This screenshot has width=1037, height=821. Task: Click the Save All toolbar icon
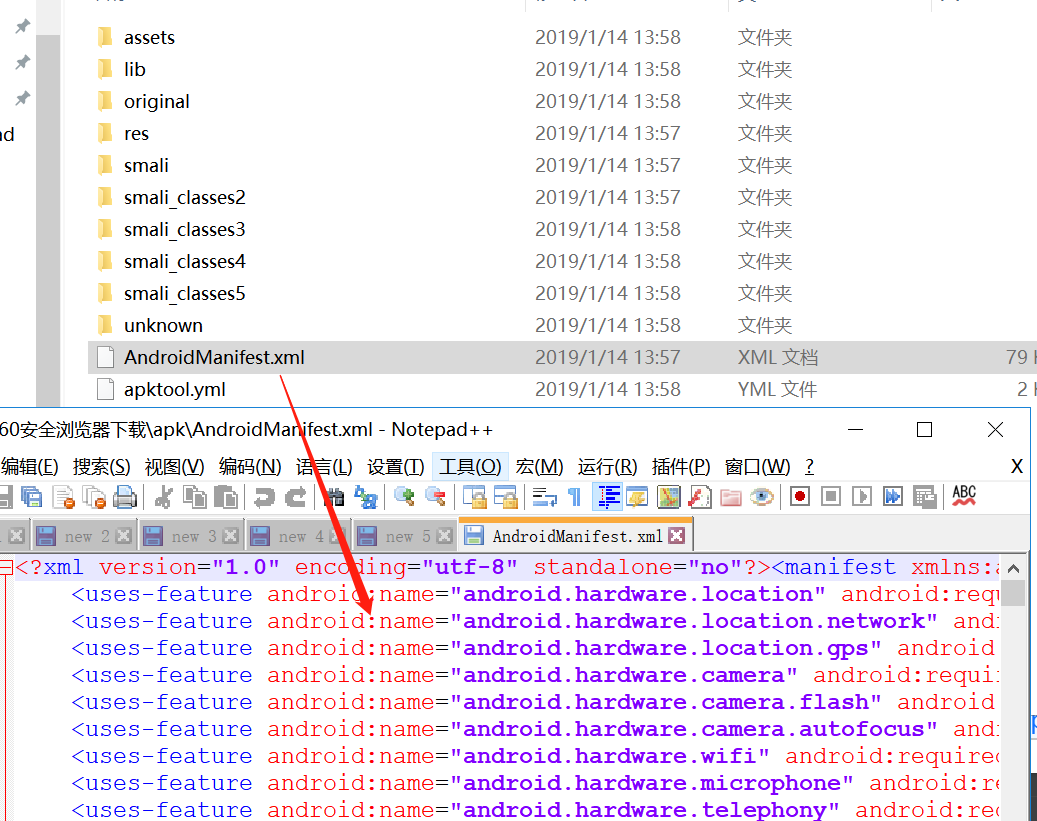[x=31, y=497]
